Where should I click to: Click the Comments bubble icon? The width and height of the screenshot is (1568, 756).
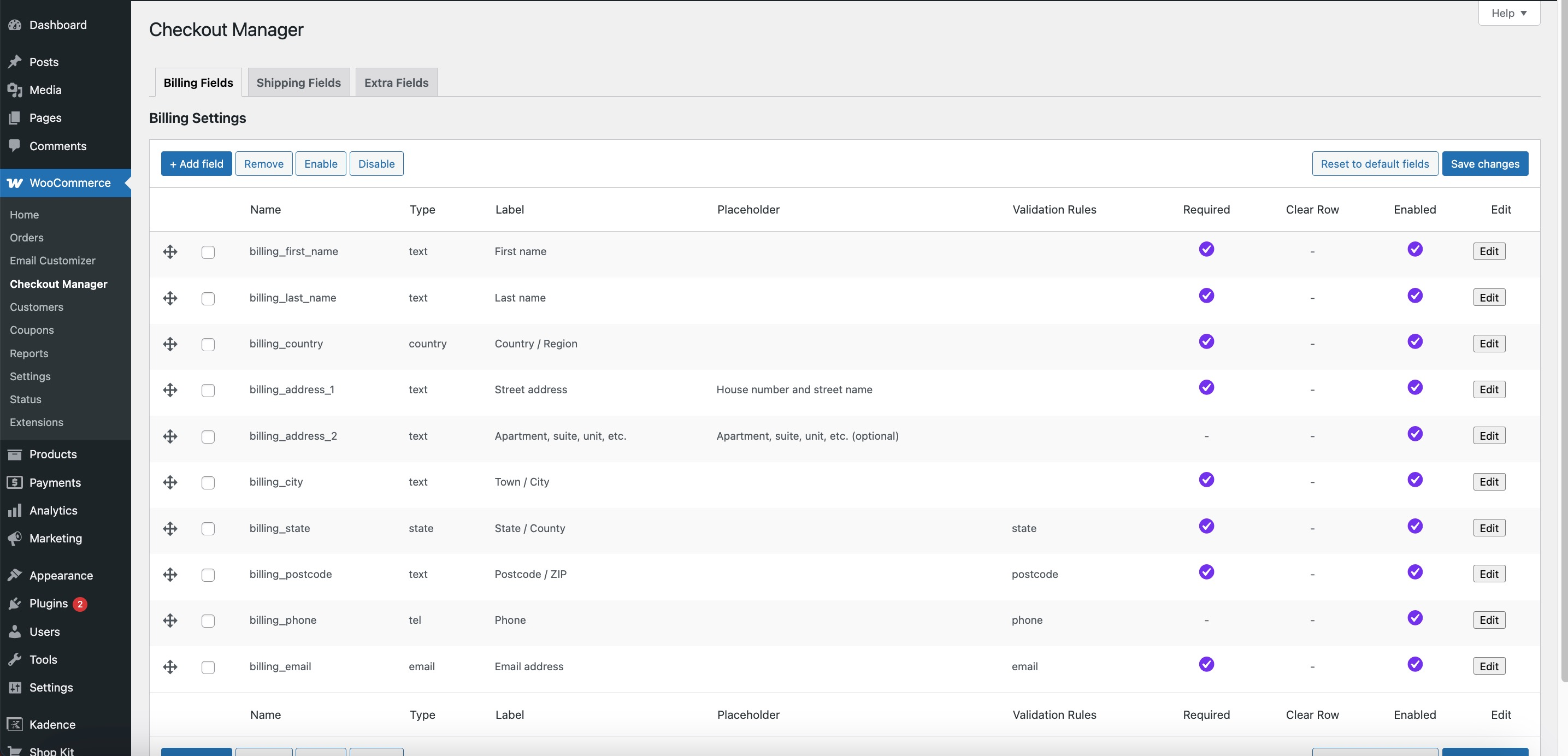pos(15,146)
